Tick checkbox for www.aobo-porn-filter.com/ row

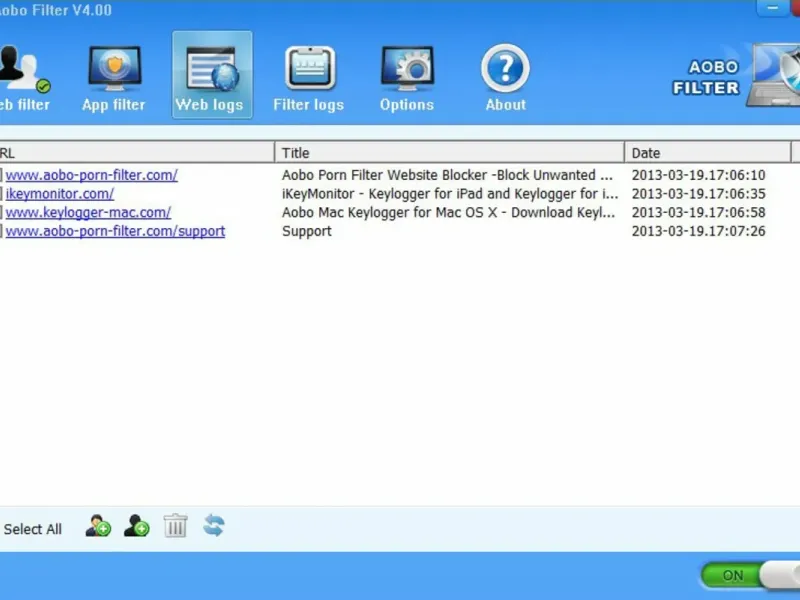1,175
